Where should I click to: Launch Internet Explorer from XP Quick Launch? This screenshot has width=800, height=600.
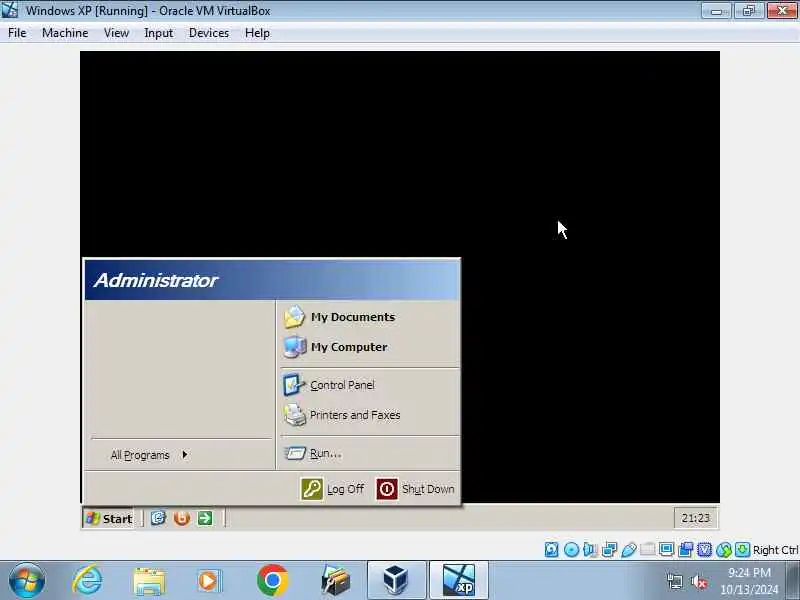tap(158, 518)
